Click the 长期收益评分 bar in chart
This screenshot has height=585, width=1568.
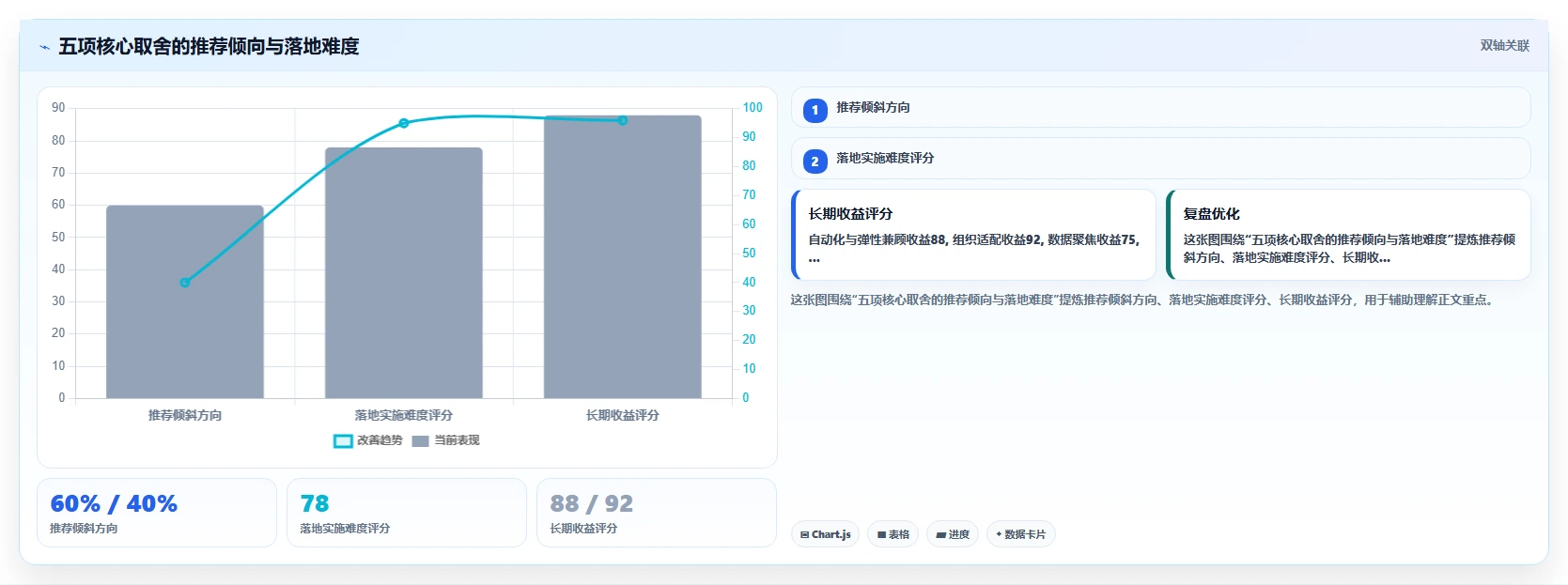tap(623, 256)
